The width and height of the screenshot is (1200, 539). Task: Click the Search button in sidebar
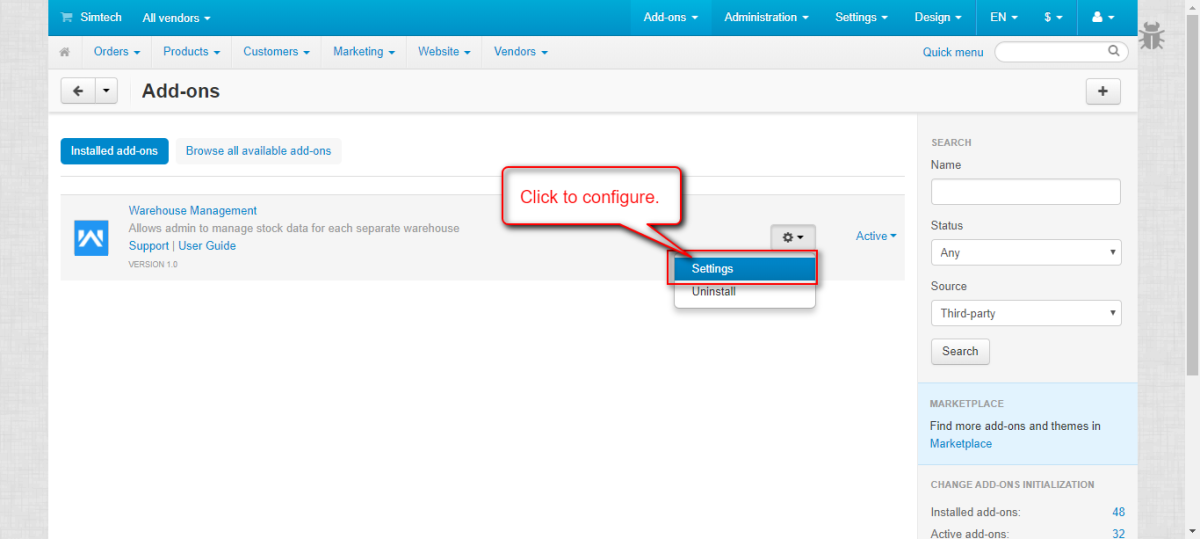point(960,351)
